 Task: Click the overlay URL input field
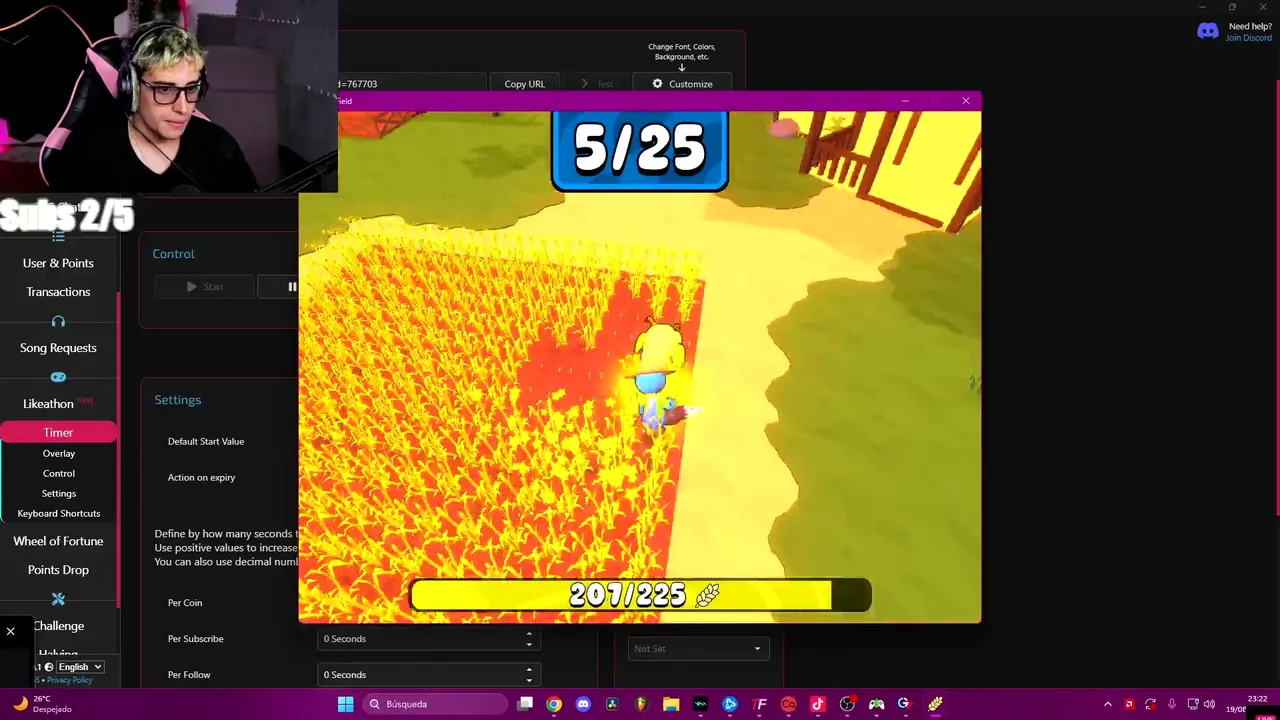pyautogui.click(x=410, y=84)
